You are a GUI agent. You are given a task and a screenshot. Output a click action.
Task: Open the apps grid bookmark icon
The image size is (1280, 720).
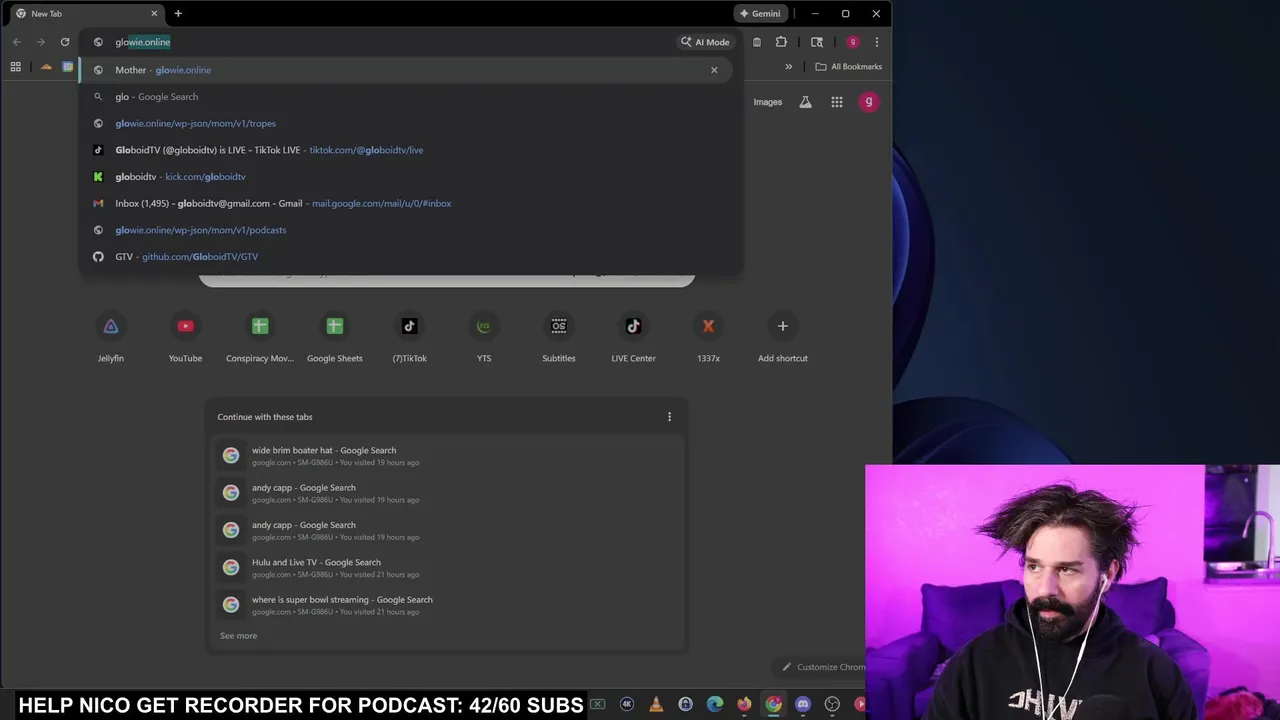point(15,67)
